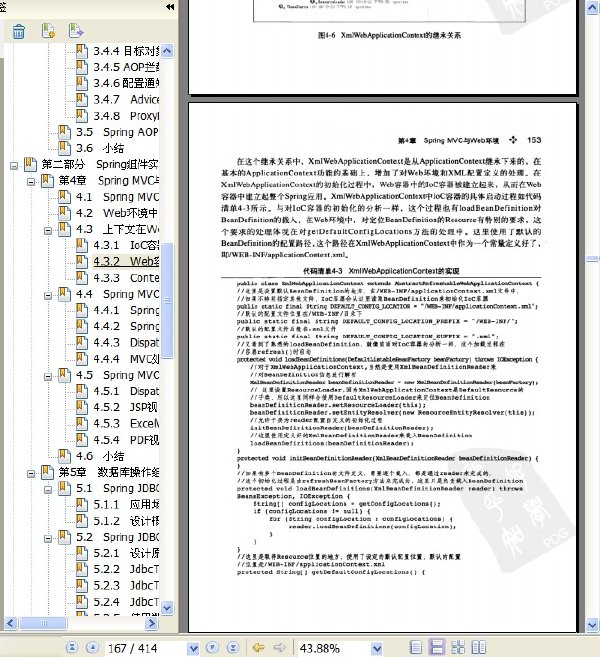Open bookmark 4.5.1 Dispatcher
This screenshot has height=657, width=600.
(126, 391)
